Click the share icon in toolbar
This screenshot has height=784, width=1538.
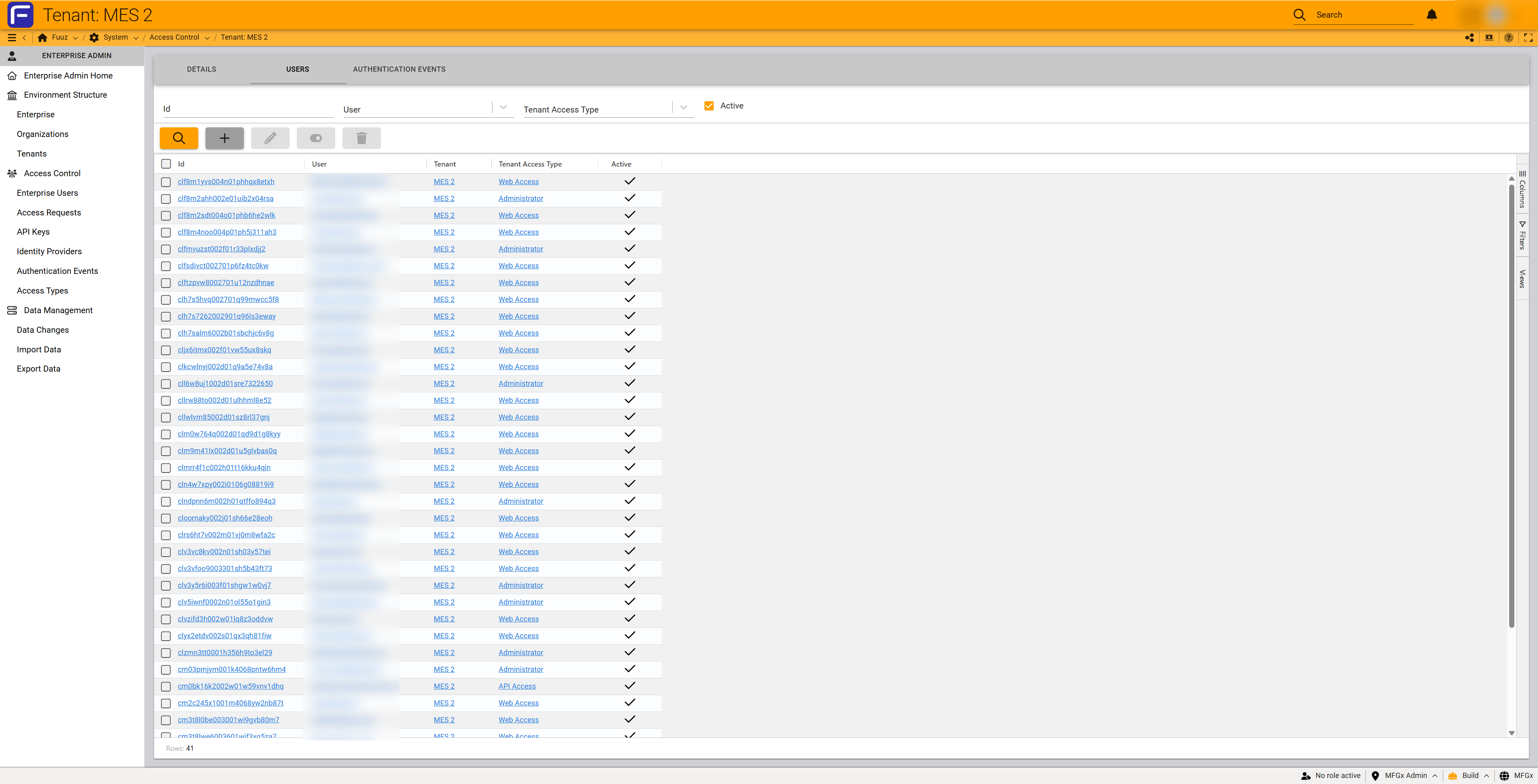[x=1470, y=38]
